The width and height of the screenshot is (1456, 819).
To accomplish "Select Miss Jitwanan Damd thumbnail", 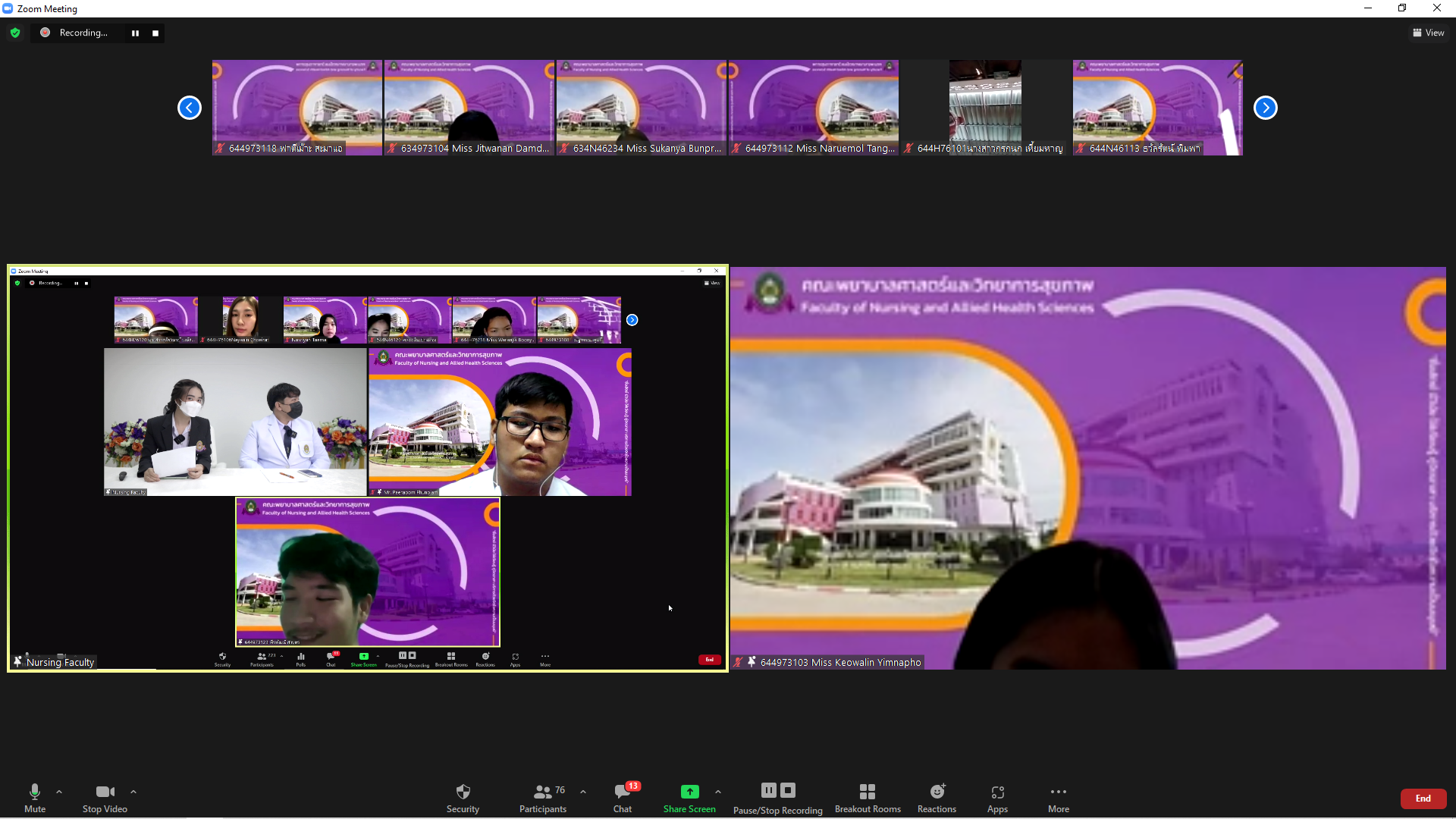I will (469, 108).
